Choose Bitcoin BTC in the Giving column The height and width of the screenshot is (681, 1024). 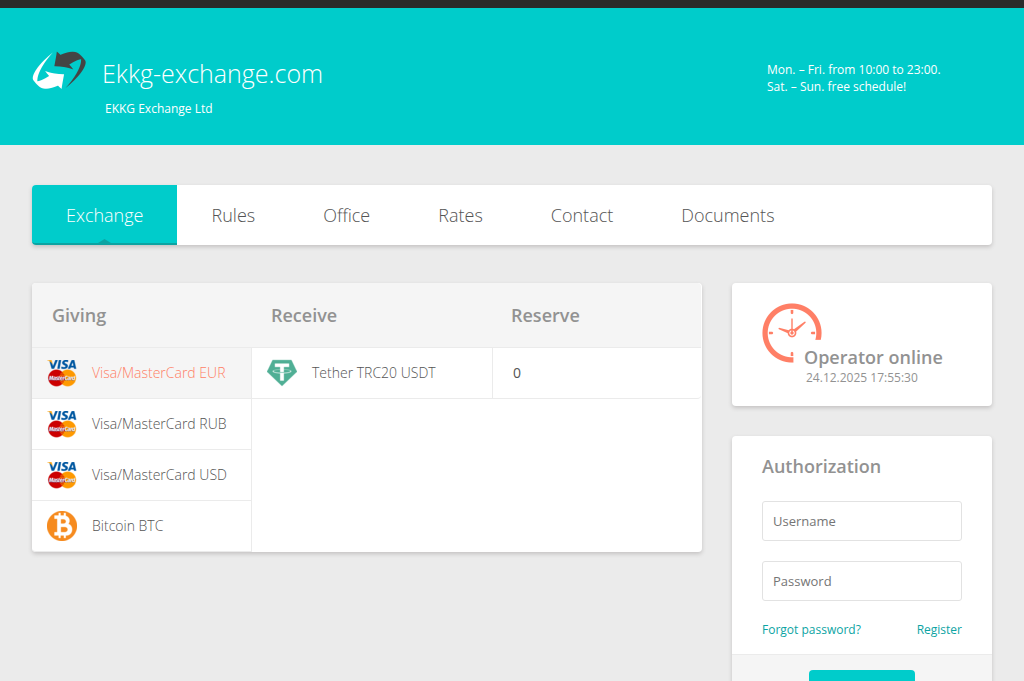point(127,525)
